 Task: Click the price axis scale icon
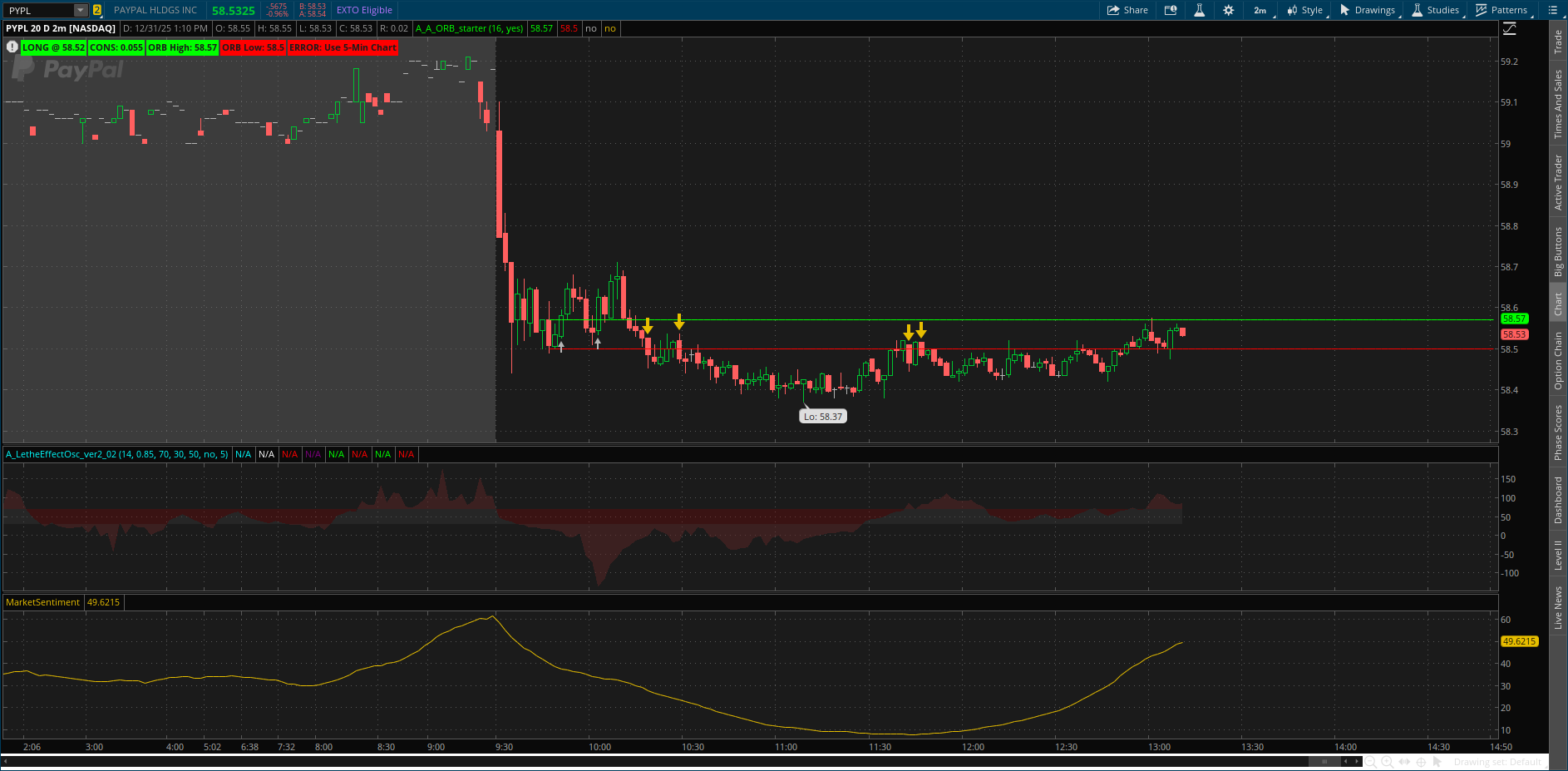[1510, 28]
